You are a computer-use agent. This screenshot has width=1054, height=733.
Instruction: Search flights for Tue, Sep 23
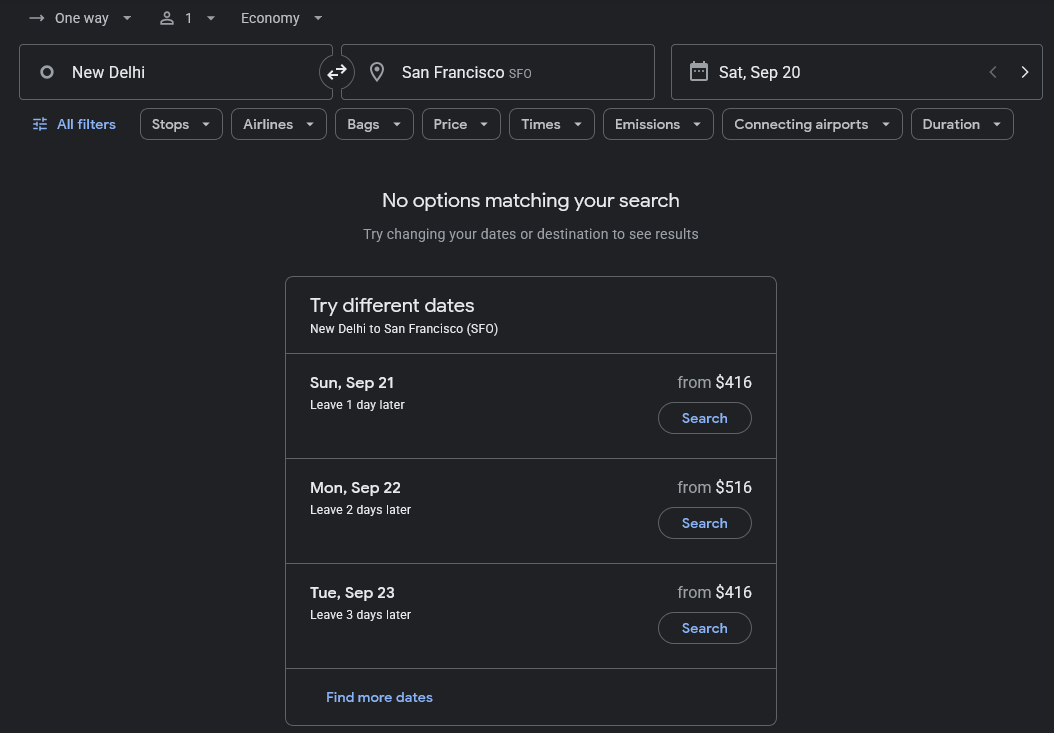tap(704, 628)
